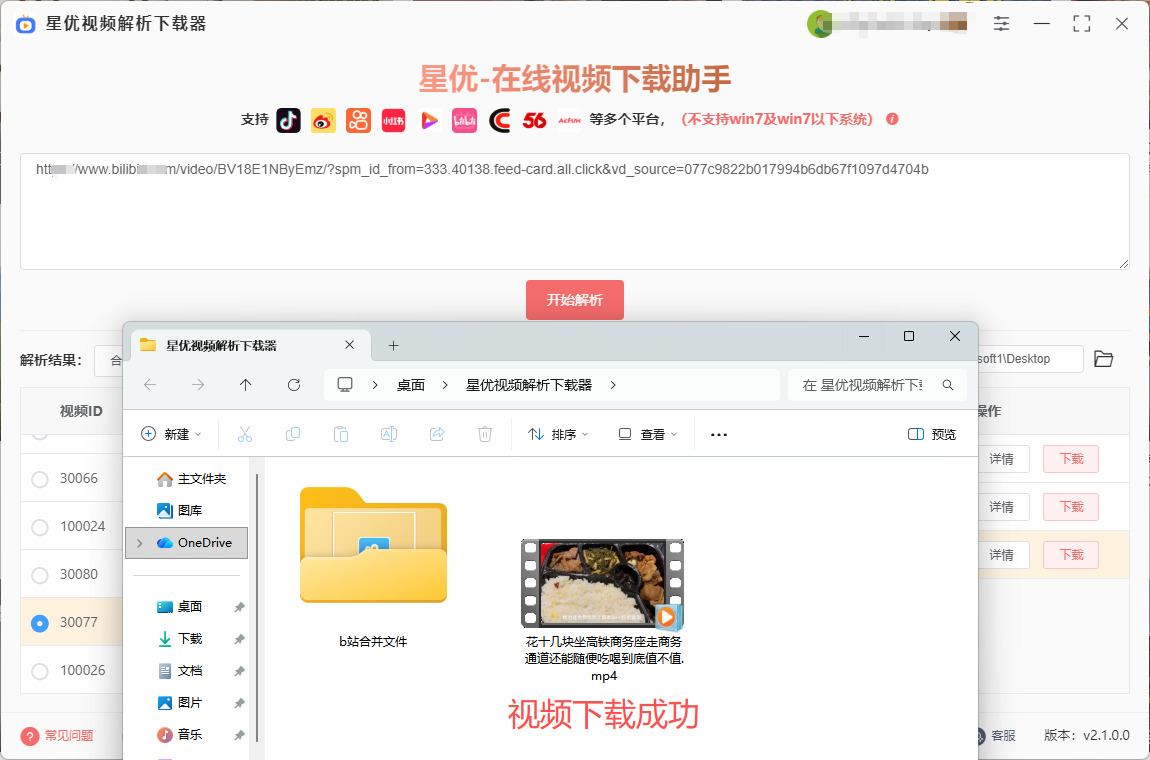Click the Cut scissors icon in Explorer toolbar

[245, 434]
